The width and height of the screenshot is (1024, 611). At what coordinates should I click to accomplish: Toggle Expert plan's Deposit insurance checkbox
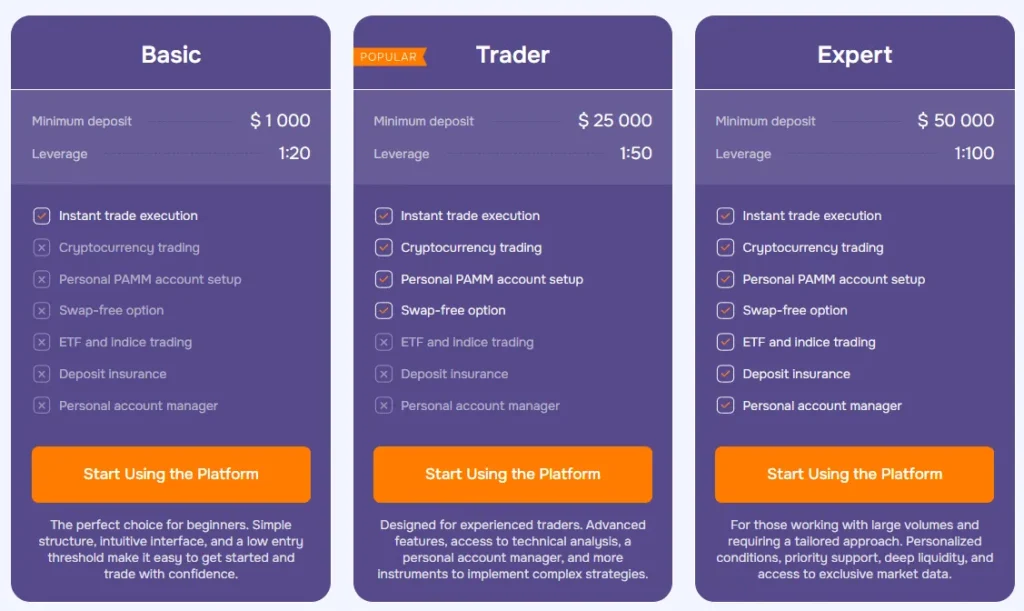725,374
